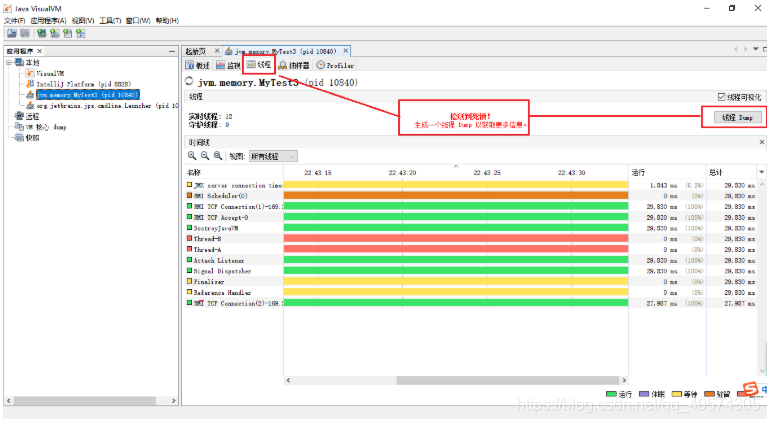The width and height of the screenshot is (770, 423).
Task: Click the timeline horizontal scrollbar thumb
Action: coord(508,380)
